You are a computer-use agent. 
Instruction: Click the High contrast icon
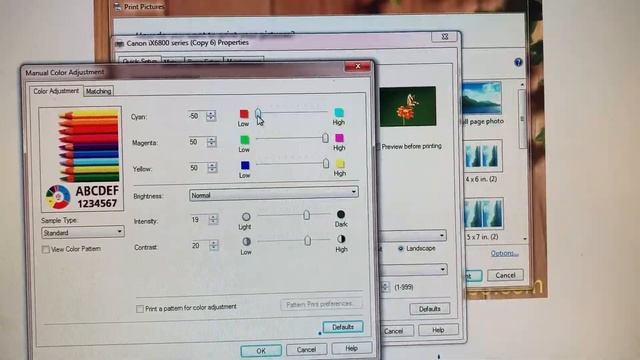point(341,239)
